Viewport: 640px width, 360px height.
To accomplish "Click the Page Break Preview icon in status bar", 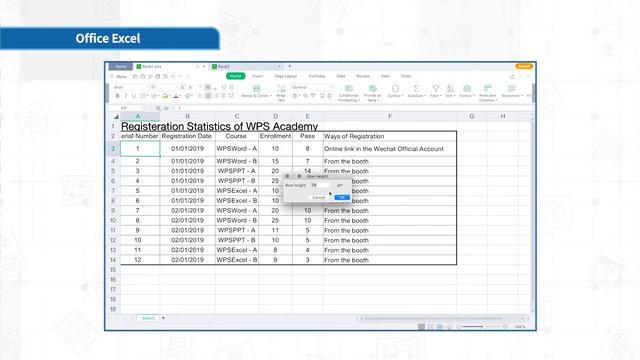I will (440, 327).
